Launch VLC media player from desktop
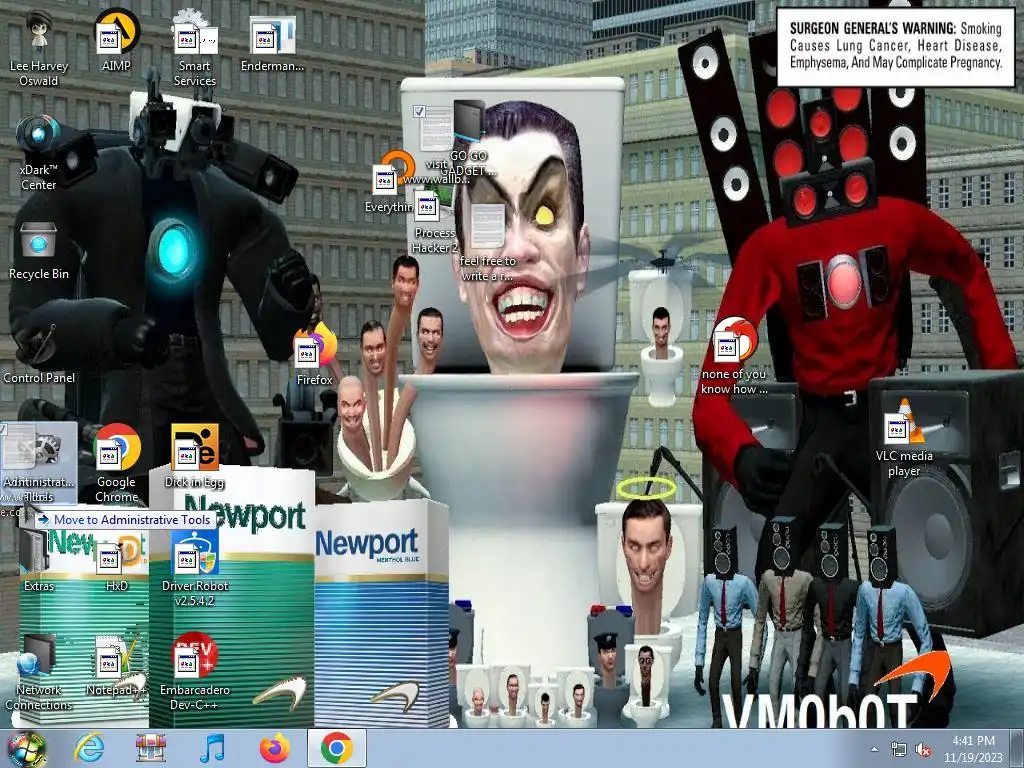This screenshot has width=1024, height=768. point(904,438)
